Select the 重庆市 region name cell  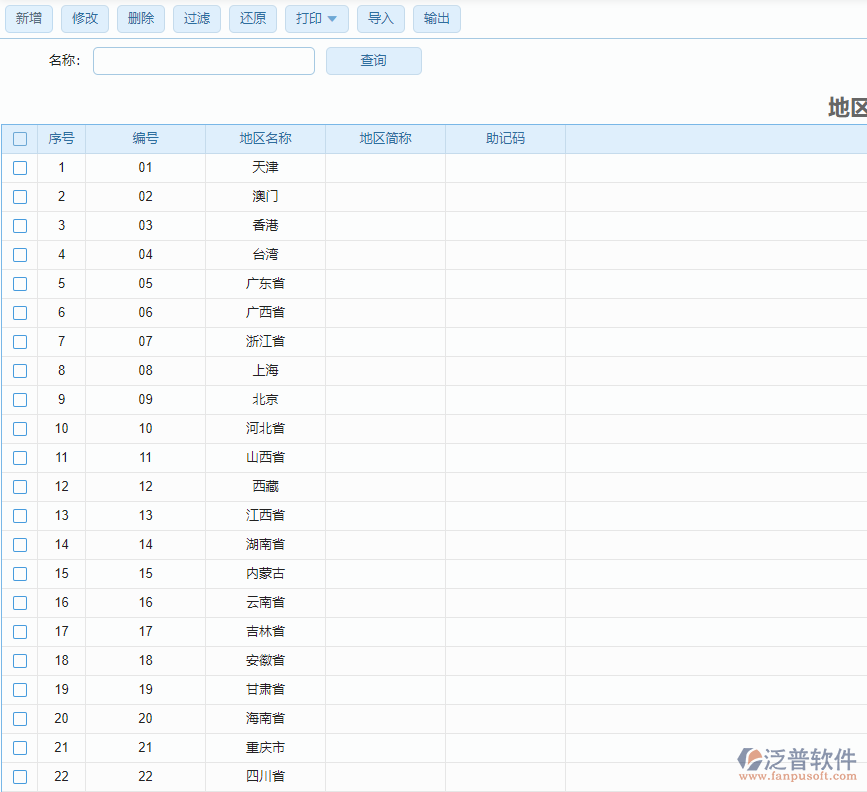[x=266, y=748]
